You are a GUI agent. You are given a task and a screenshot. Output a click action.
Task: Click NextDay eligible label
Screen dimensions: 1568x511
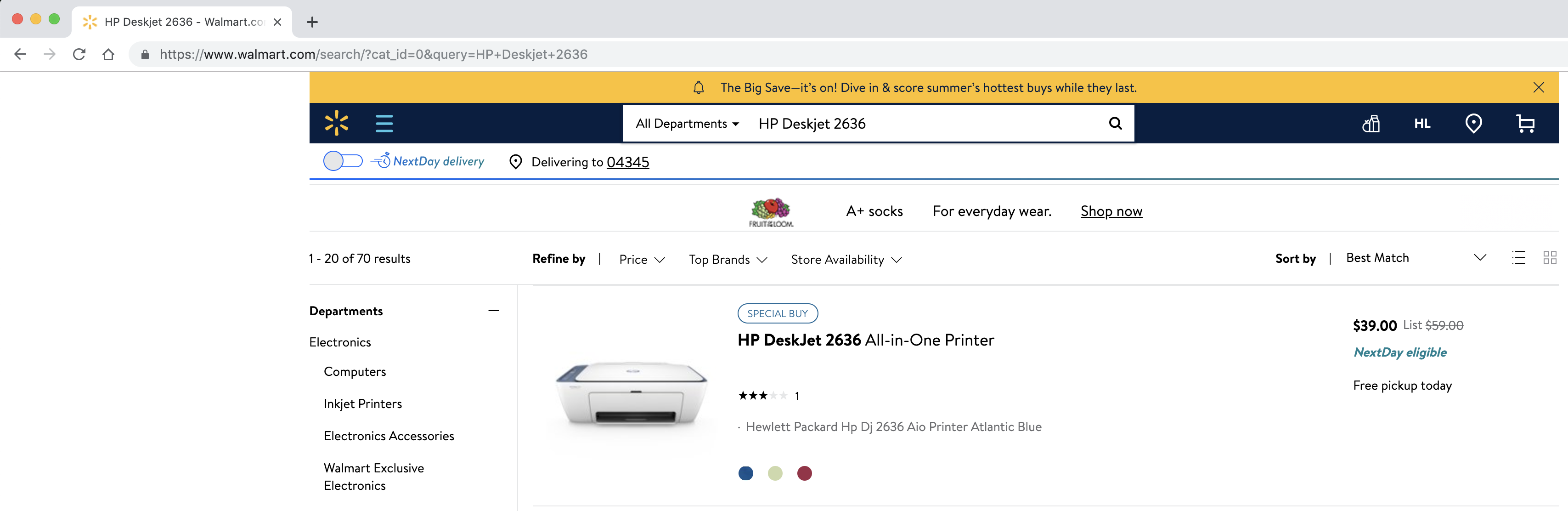pyautogui.click(x=1399, y=352)
